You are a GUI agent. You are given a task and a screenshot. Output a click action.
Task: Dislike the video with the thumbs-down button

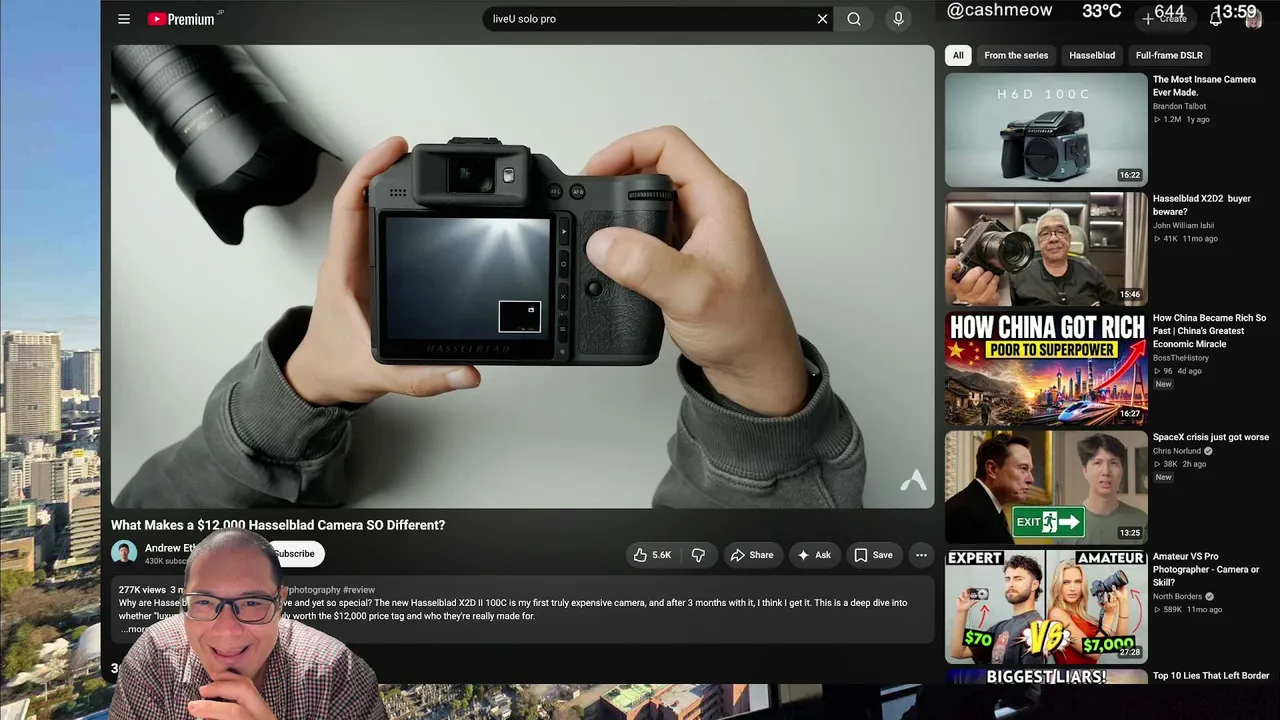[698, 555]
